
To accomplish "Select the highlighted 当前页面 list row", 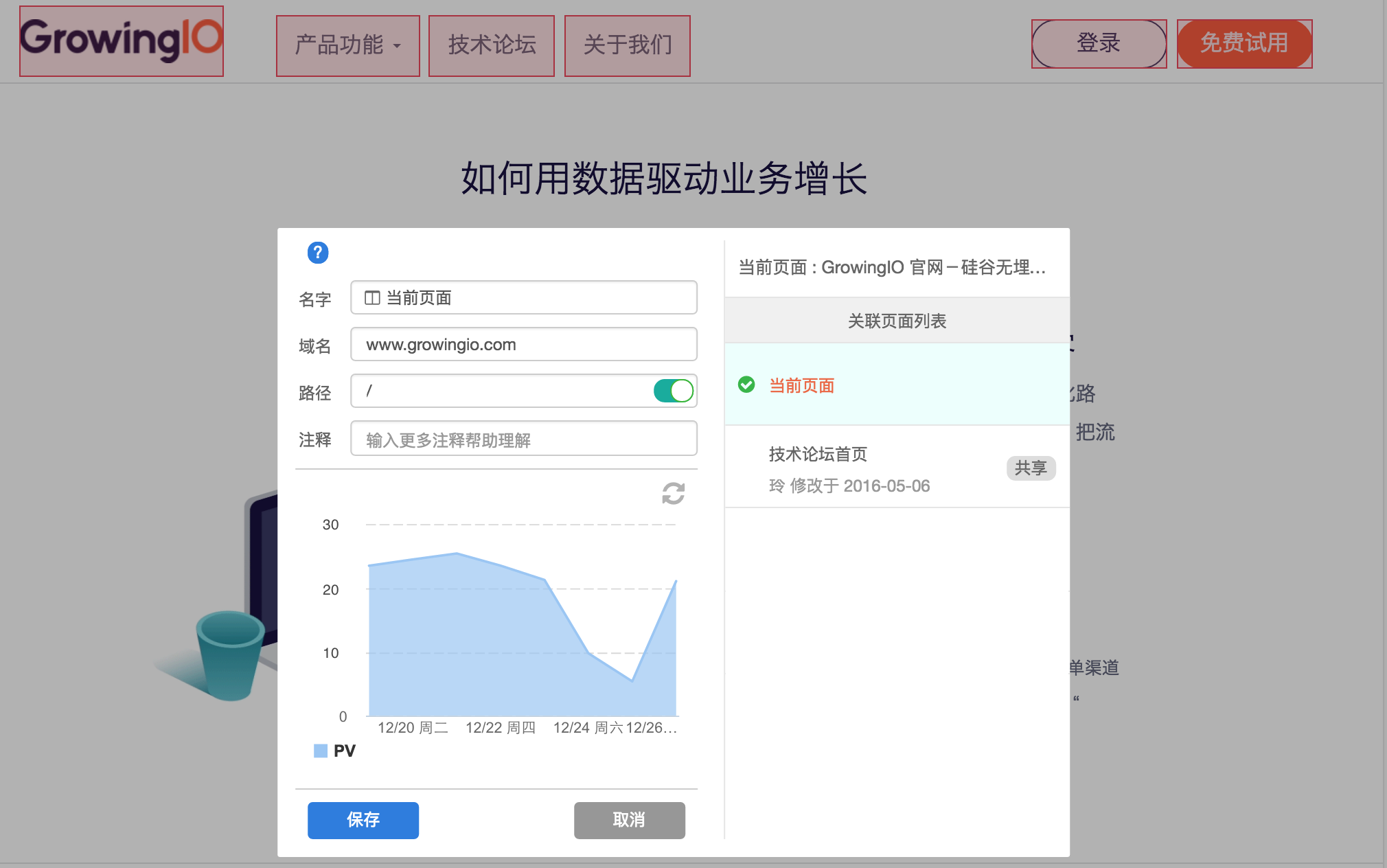I will pos(897,385).
